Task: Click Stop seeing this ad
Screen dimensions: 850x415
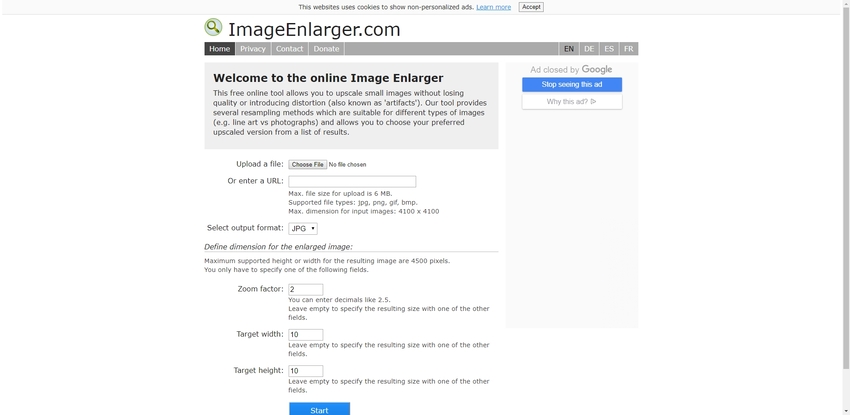Action: point(572,85)
